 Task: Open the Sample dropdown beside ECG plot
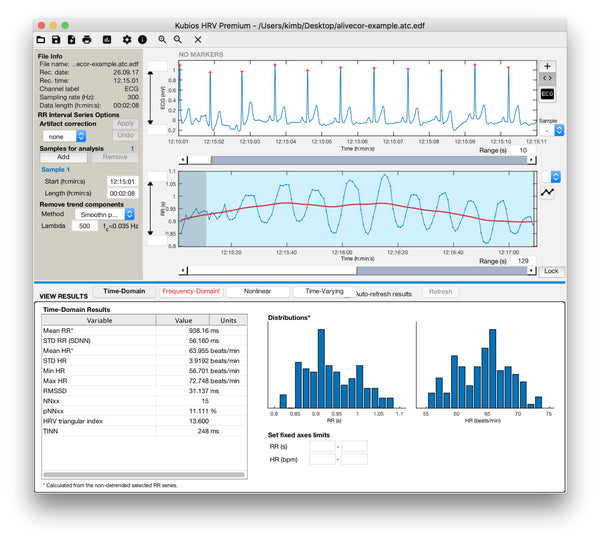[x=551, y=130]
